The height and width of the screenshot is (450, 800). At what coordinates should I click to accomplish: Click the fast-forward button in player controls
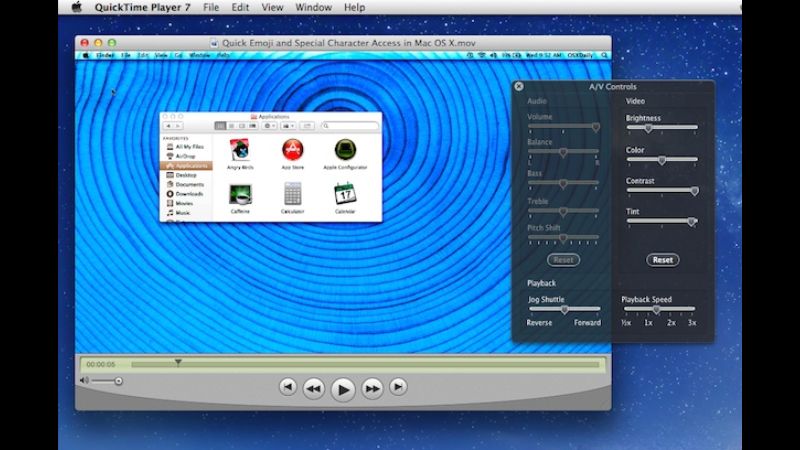point(372,388)
